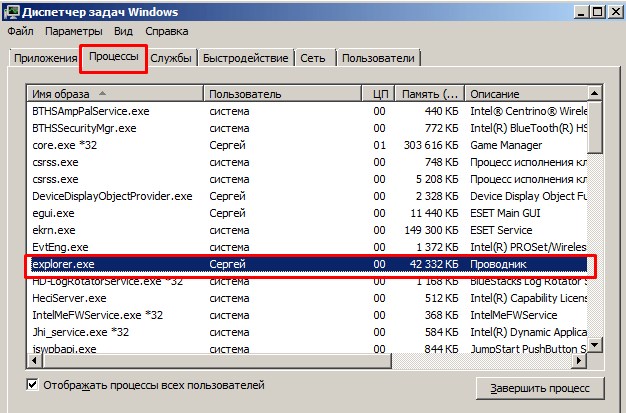Screen dimensions: 626x413
Task: Select the BTHSSecurityMgr.exe process
Action: (x=307, y=128)
